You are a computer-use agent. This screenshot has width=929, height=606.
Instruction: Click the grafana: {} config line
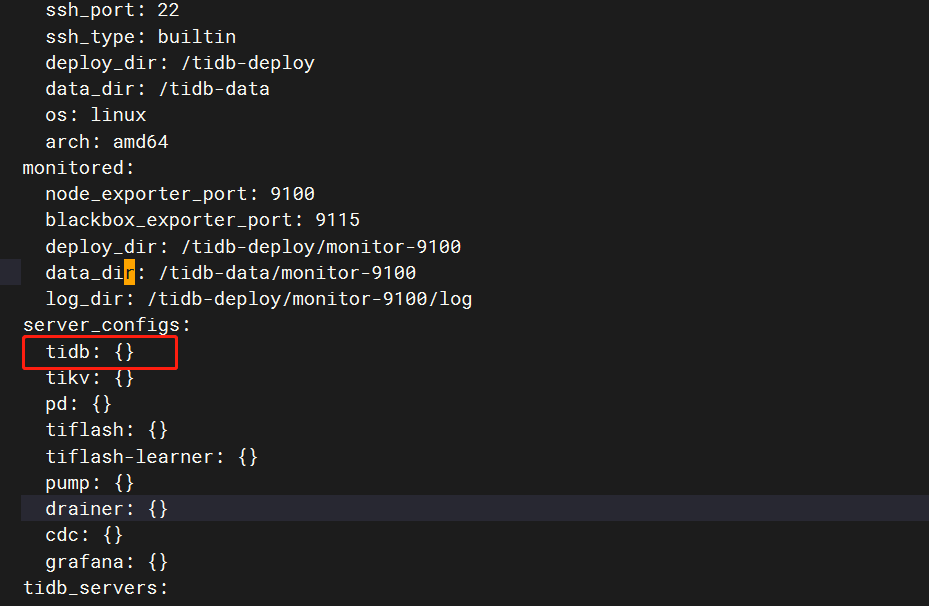(x=107, y=562)
